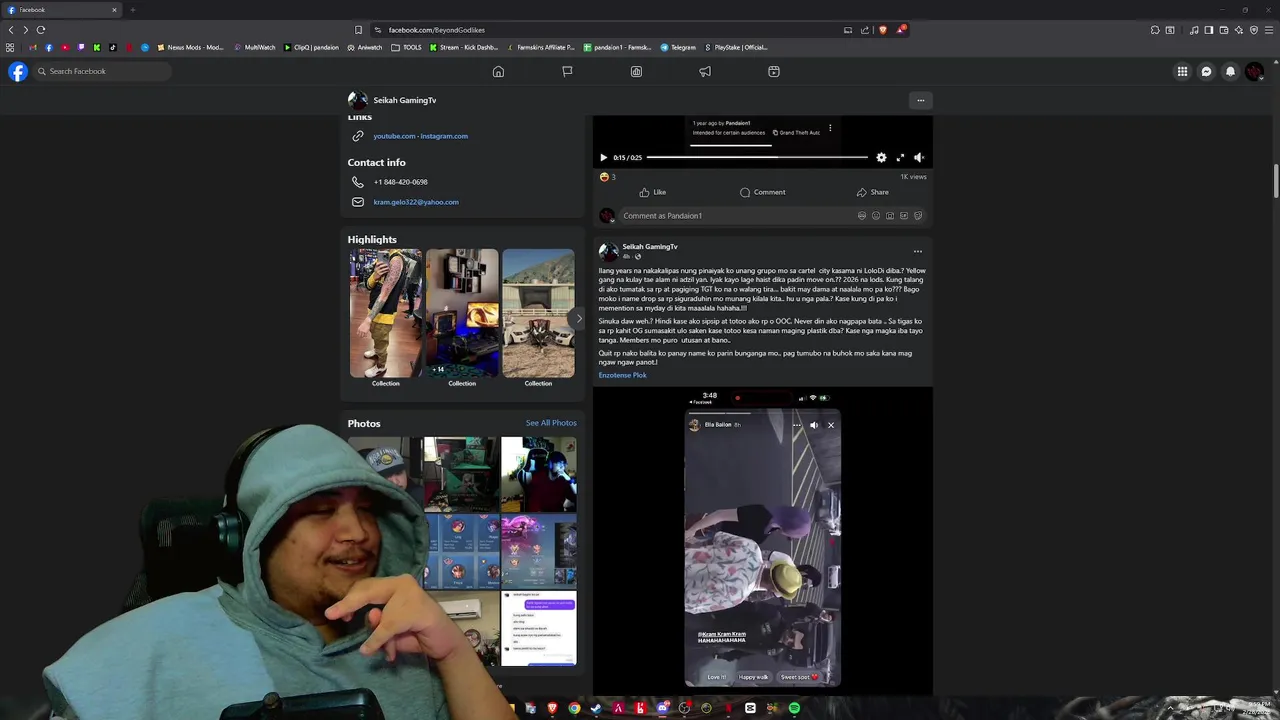Open the Facebook Messenger icon

[1206, 72]
